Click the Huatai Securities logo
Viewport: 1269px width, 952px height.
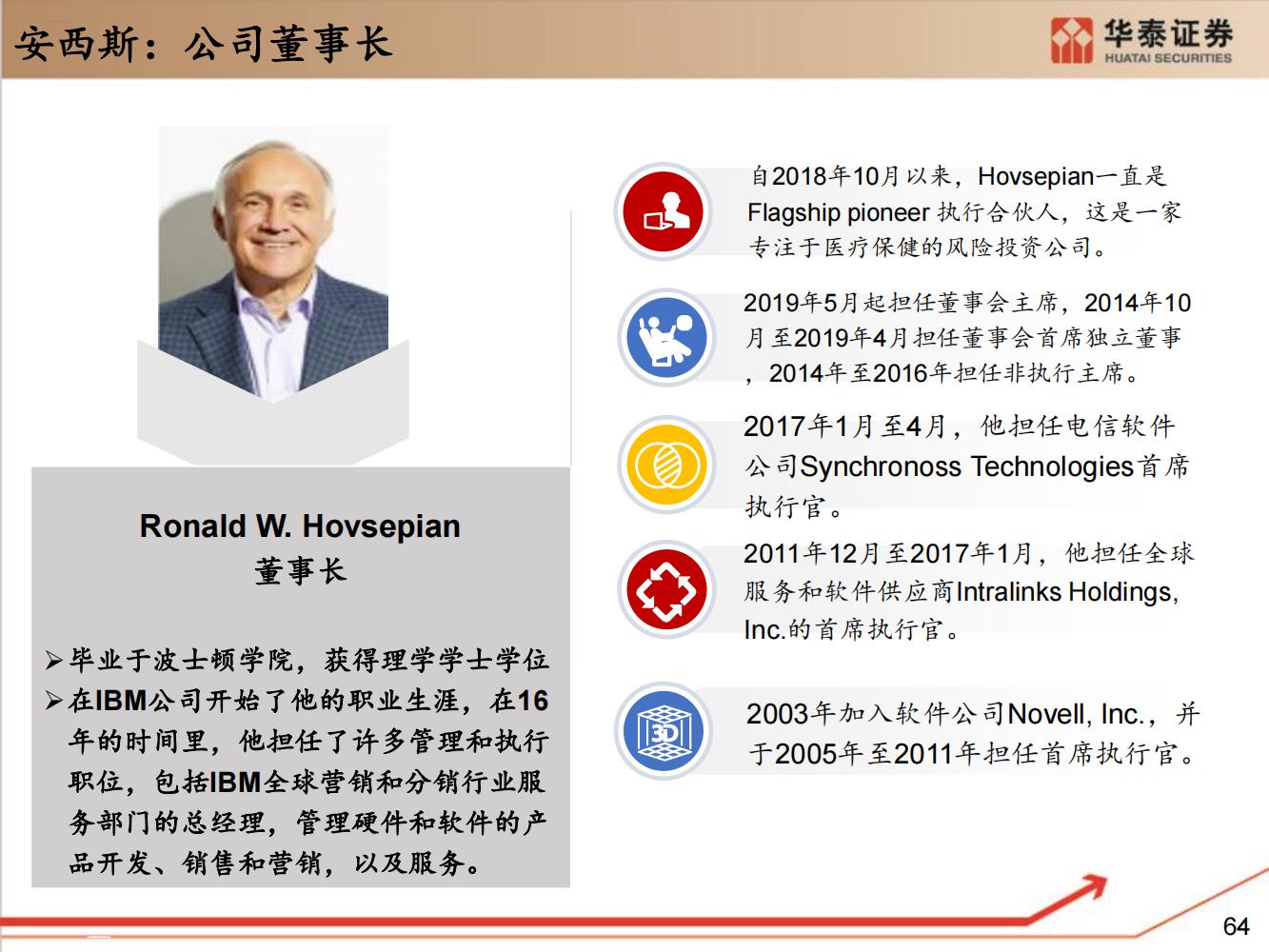1141,41
